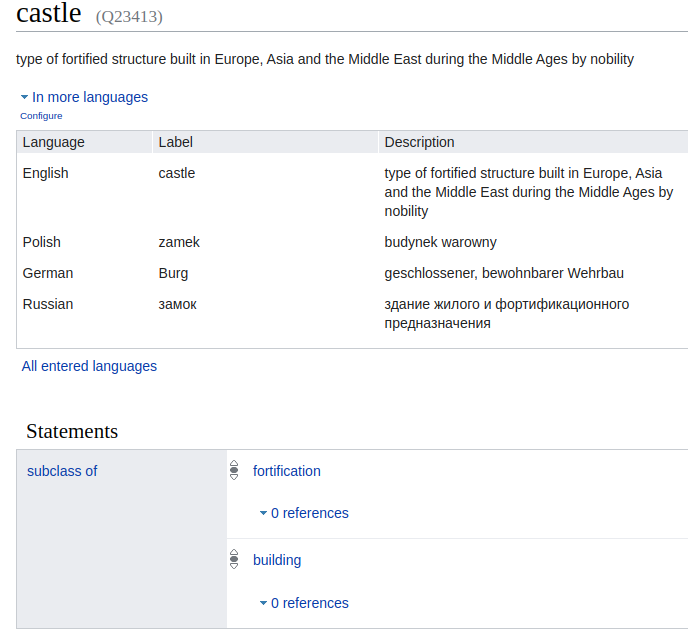Viewport: 688px width, 643px height.
Task: Open All entered languages link
Action: click(x=89, y=366)
